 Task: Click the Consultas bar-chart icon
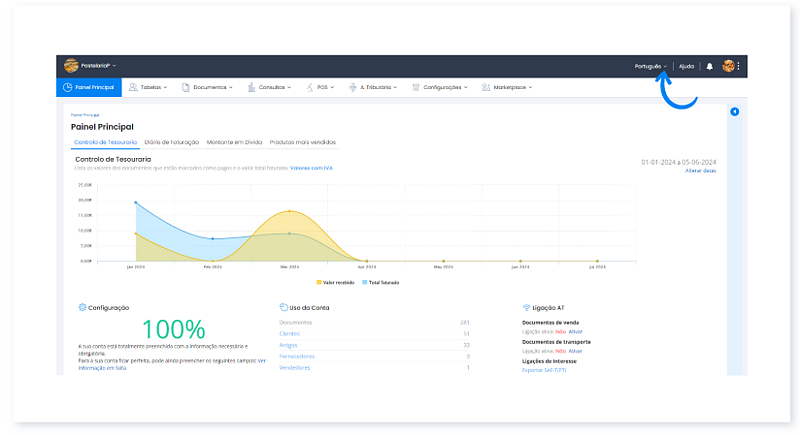point(252,87)
